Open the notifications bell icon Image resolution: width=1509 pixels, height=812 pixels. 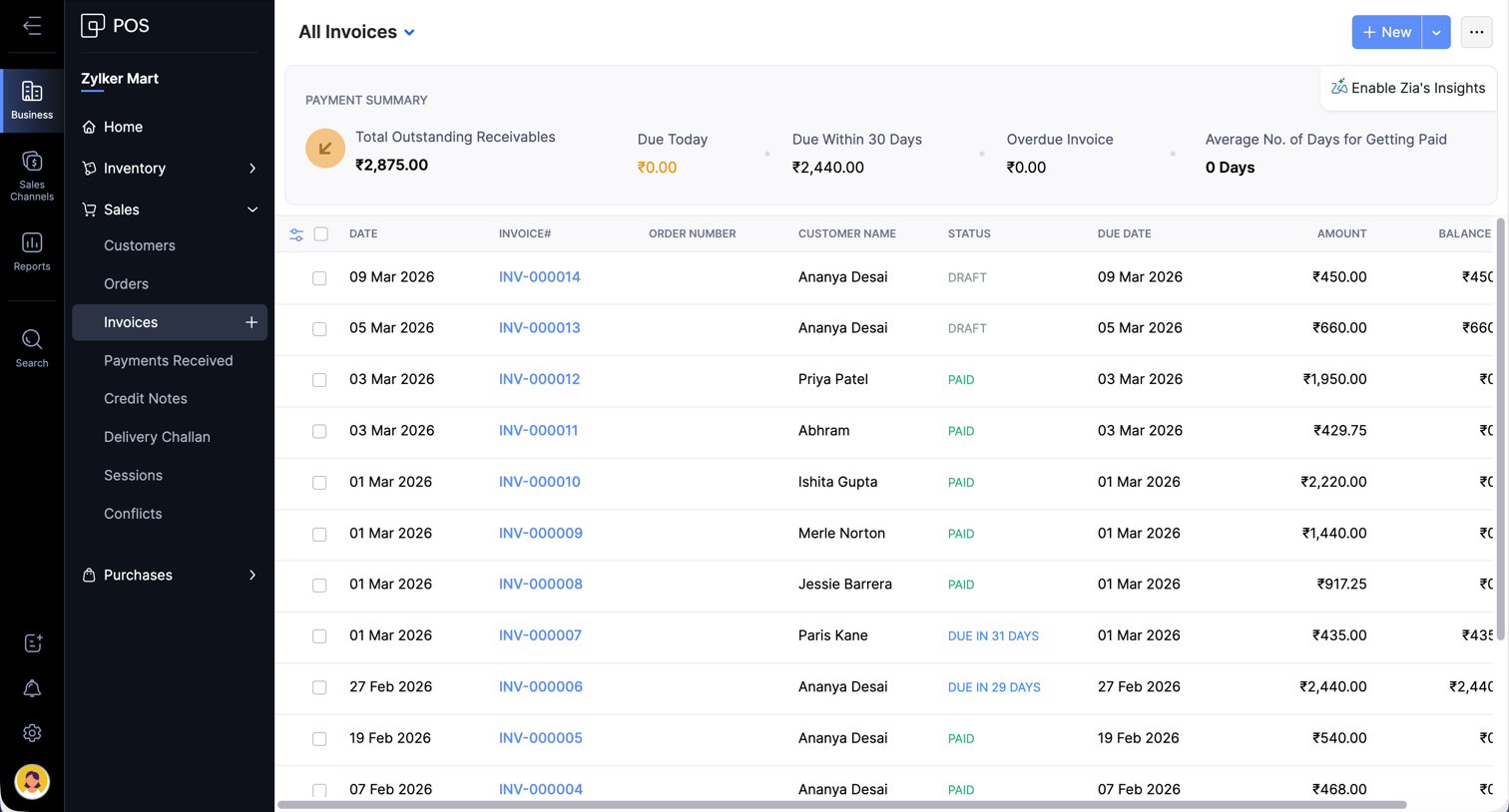coord(32,688)
